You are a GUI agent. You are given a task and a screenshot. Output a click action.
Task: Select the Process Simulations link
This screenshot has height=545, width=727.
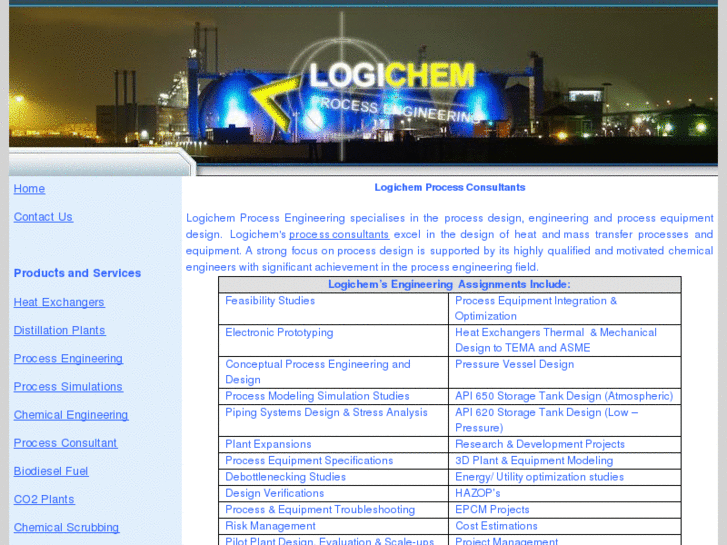click(68, 387)
